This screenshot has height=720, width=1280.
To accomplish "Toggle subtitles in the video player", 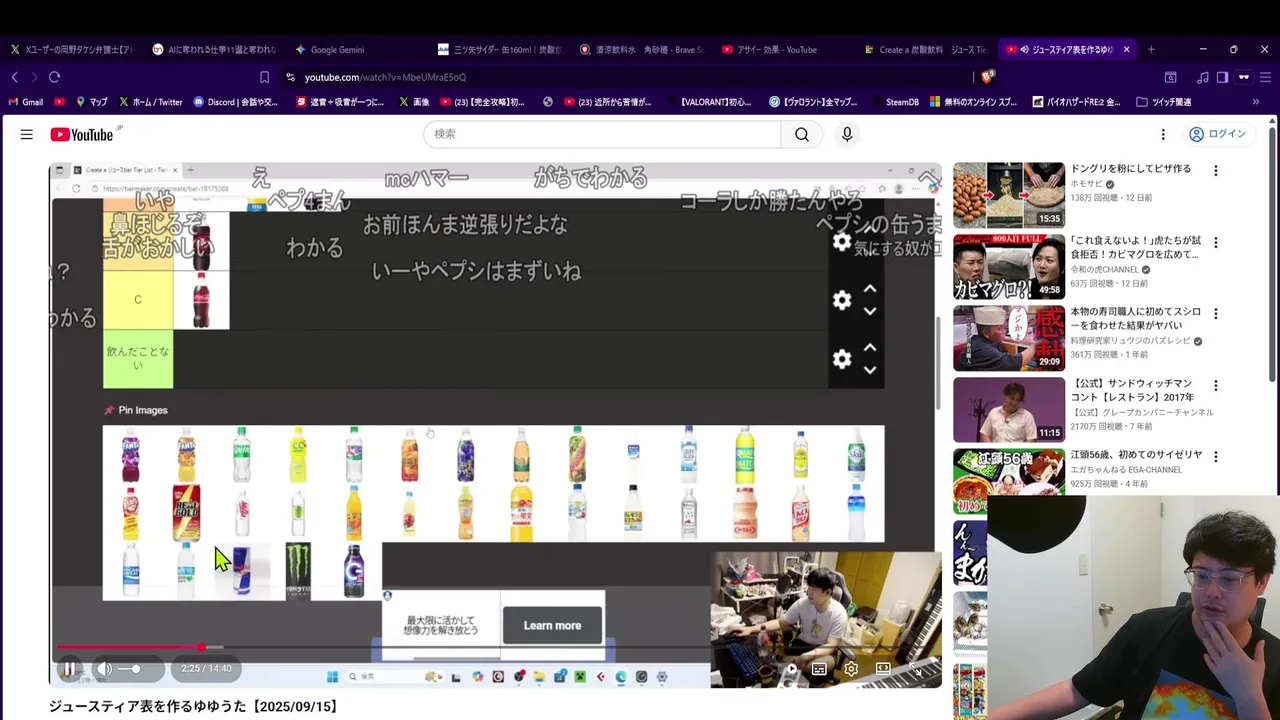I will click(x=819, y=668).
